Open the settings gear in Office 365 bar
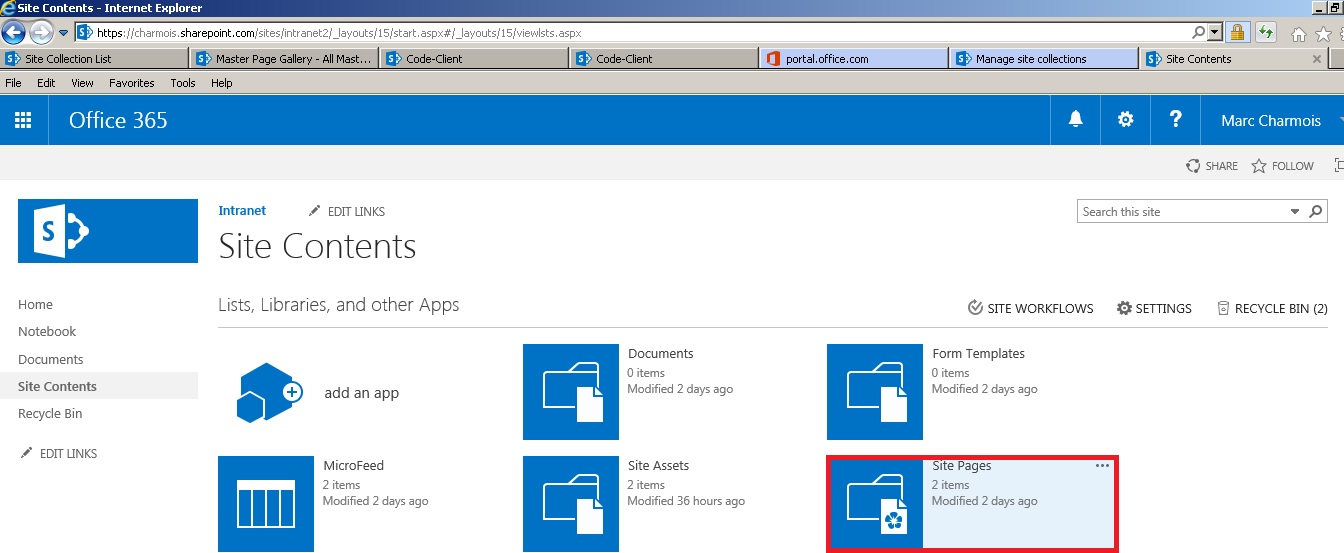 tap(1126, 120)
